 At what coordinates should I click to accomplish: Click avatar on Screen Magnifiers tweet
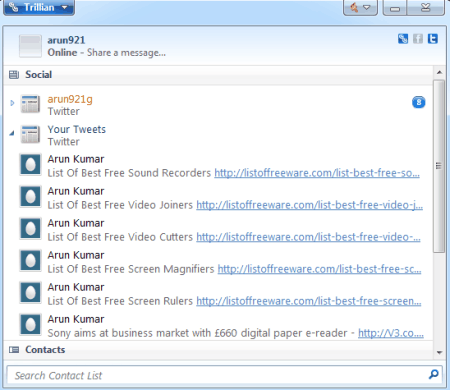point(30,260)
